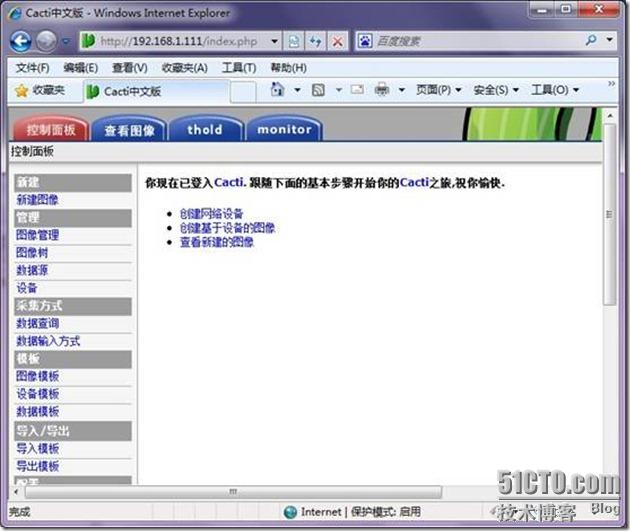
Task: Open the 收藏夹 favorites star button
Action: (x=39, y=90)
